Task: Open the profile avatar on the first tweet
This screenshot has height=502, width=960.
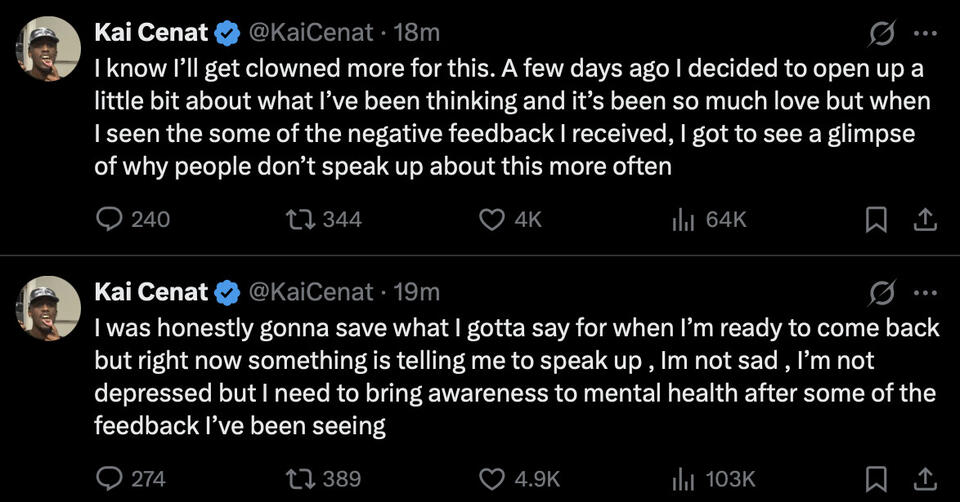Action: tap(48, 48)
